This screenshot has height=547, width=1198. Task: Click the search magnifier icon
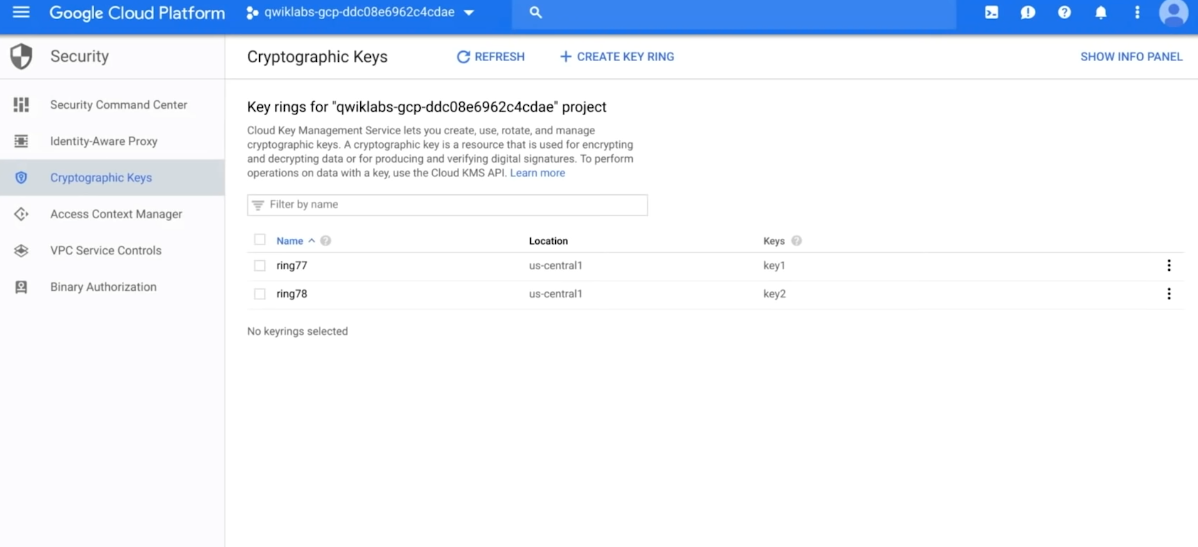536,12
